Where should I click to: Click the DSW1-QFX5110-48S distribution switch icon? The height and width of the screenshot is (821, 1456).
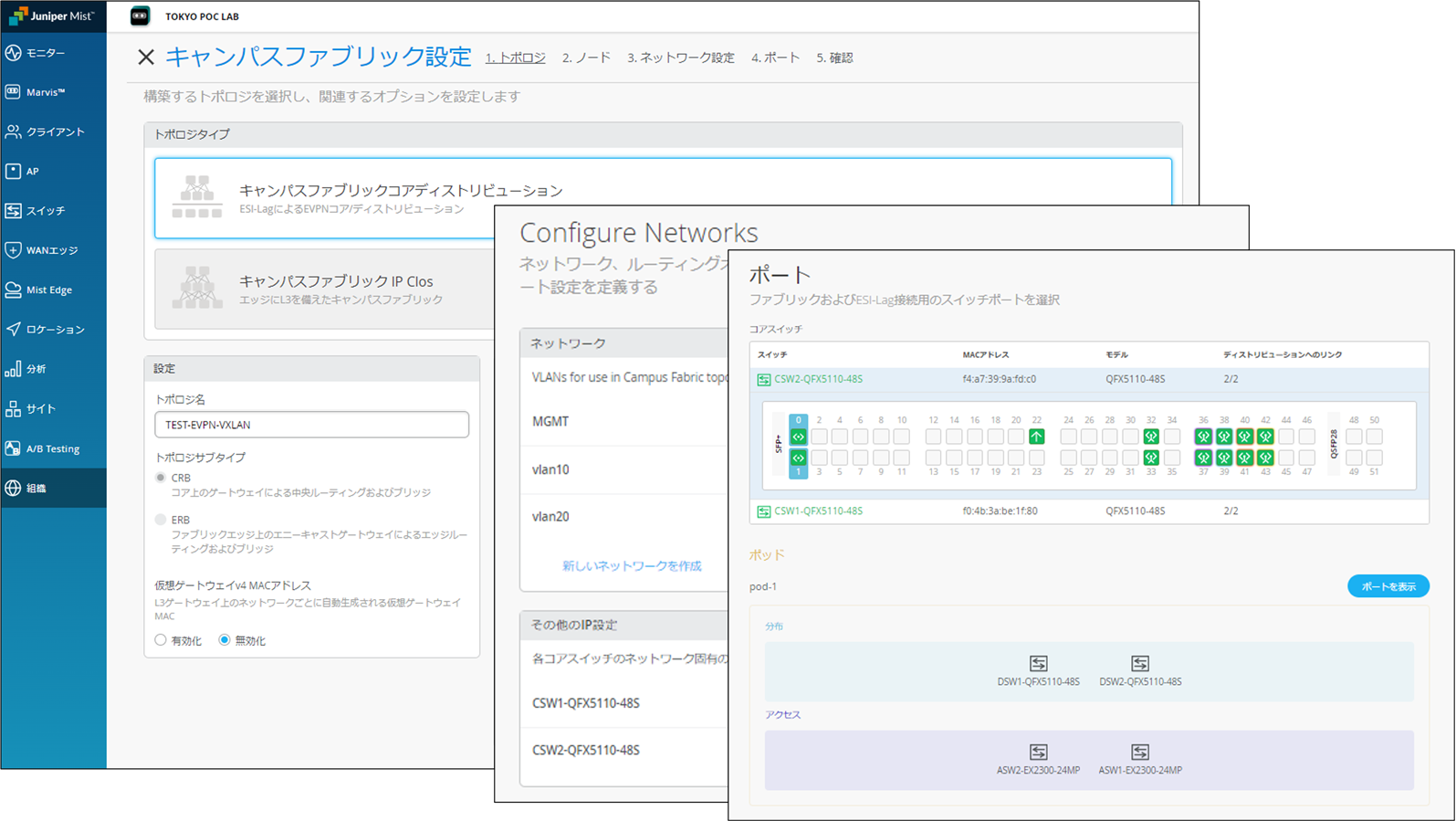(1038, 664)
